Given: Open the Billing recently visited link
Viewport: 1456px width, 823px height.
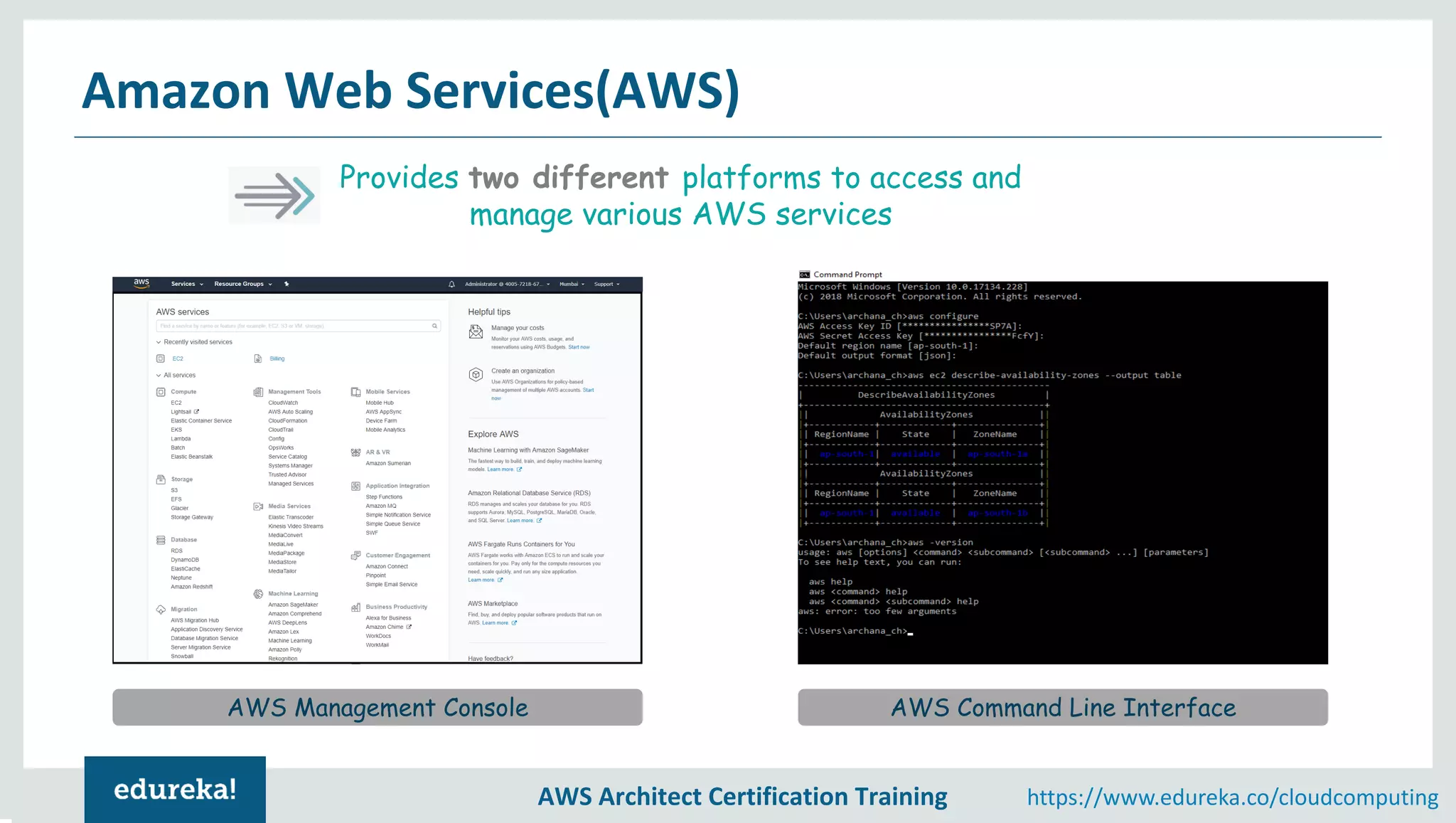Looking at the screenshot, I should pos(277,359).
